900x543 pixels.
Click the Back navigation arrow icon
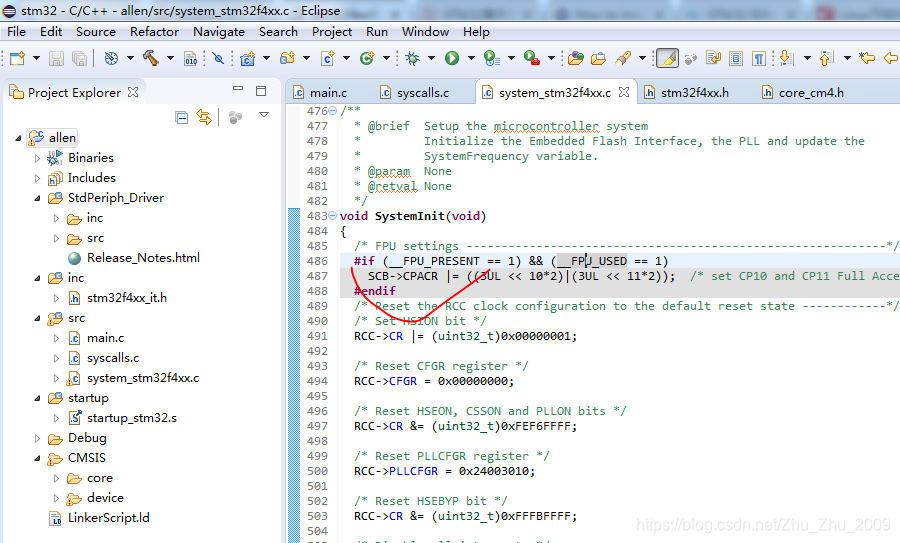click(891, 58)
